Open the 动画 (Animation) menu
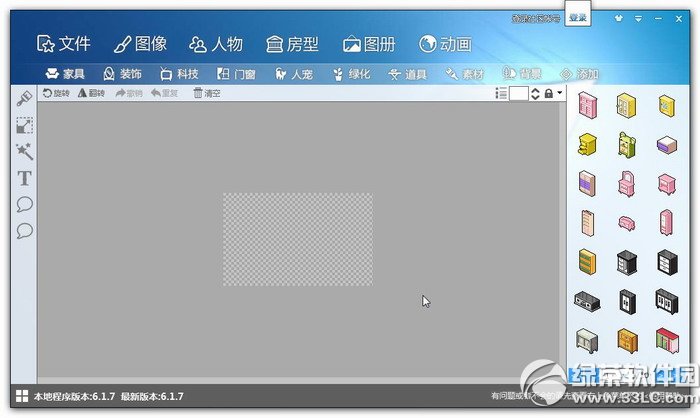Viewport: 700px width, 418px height. click(446, 44)
